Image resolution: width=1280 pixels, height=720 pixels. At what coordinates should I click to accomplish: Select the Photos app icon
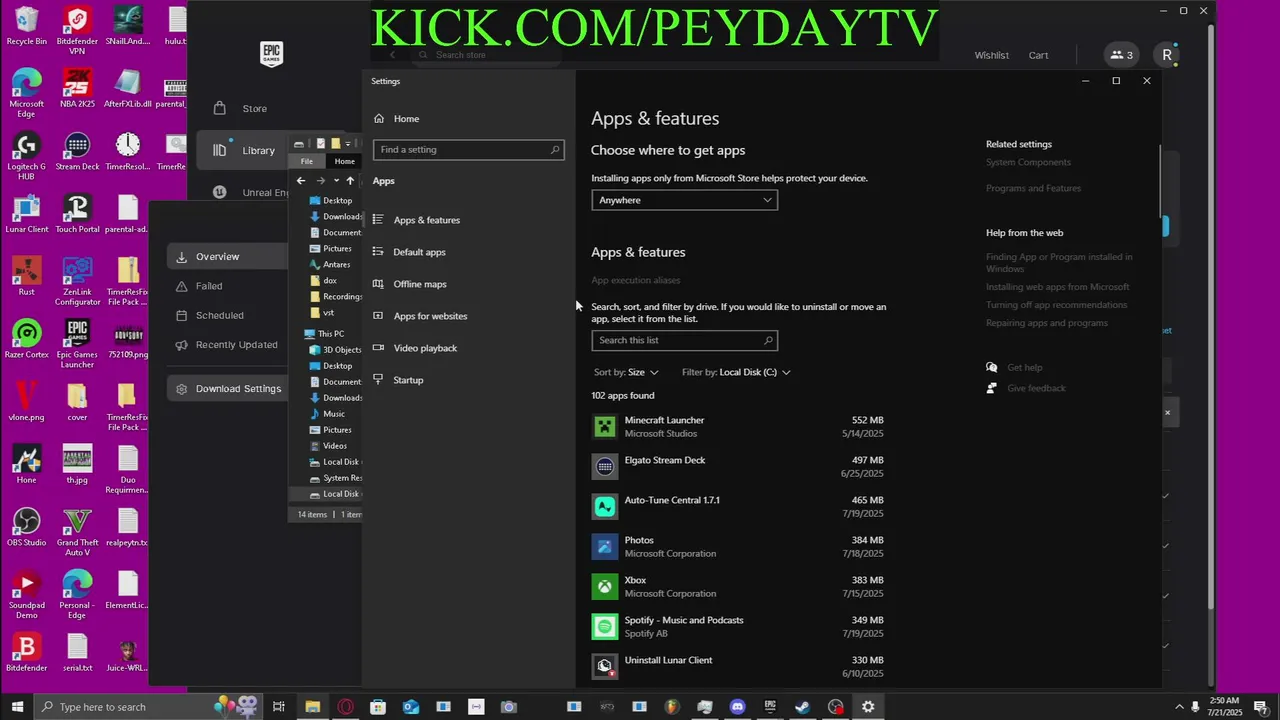pyautogui.click(x=604, y=547)
